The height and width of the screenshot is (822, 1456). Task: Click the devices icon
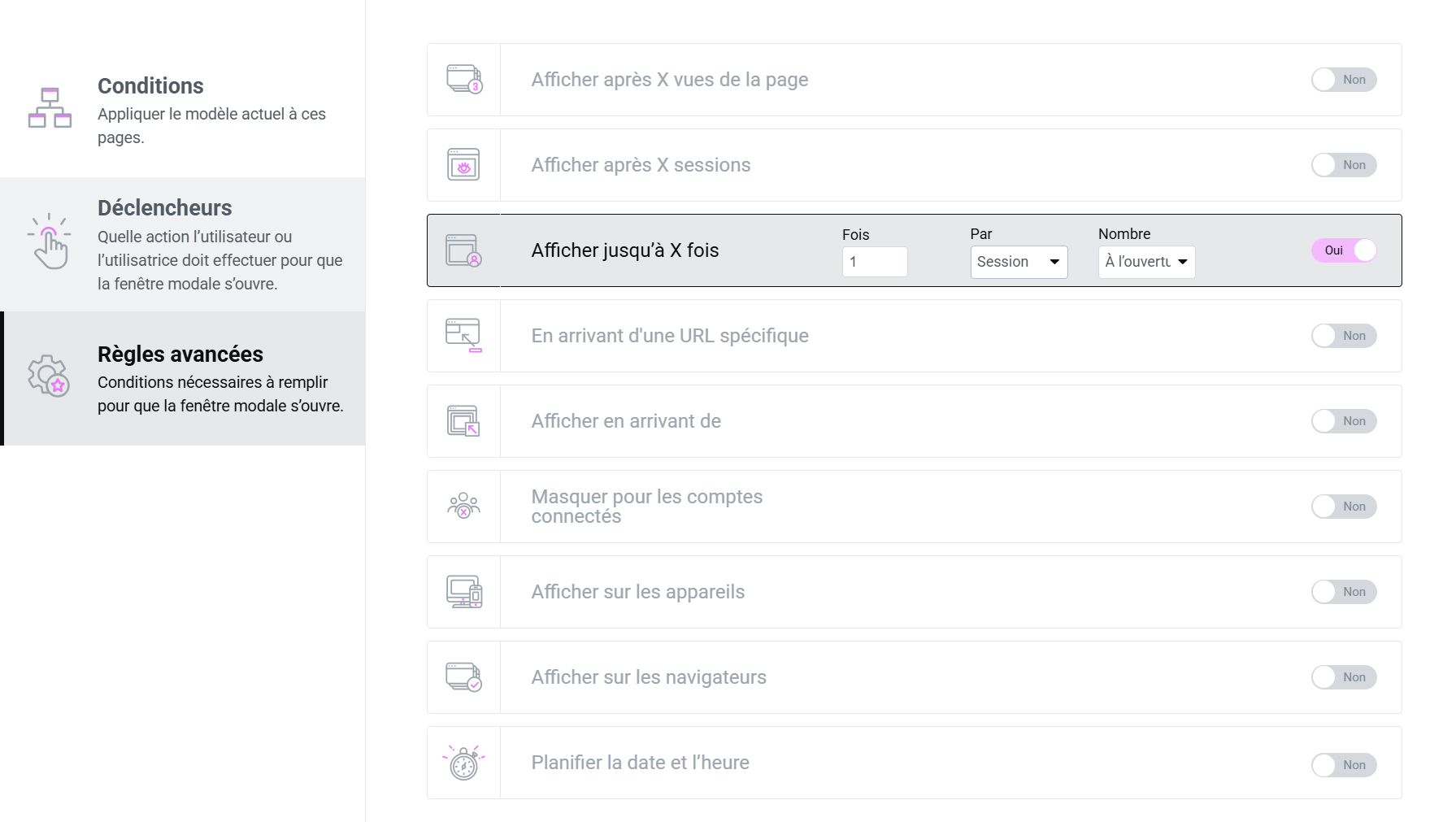[x=464, y=592]
